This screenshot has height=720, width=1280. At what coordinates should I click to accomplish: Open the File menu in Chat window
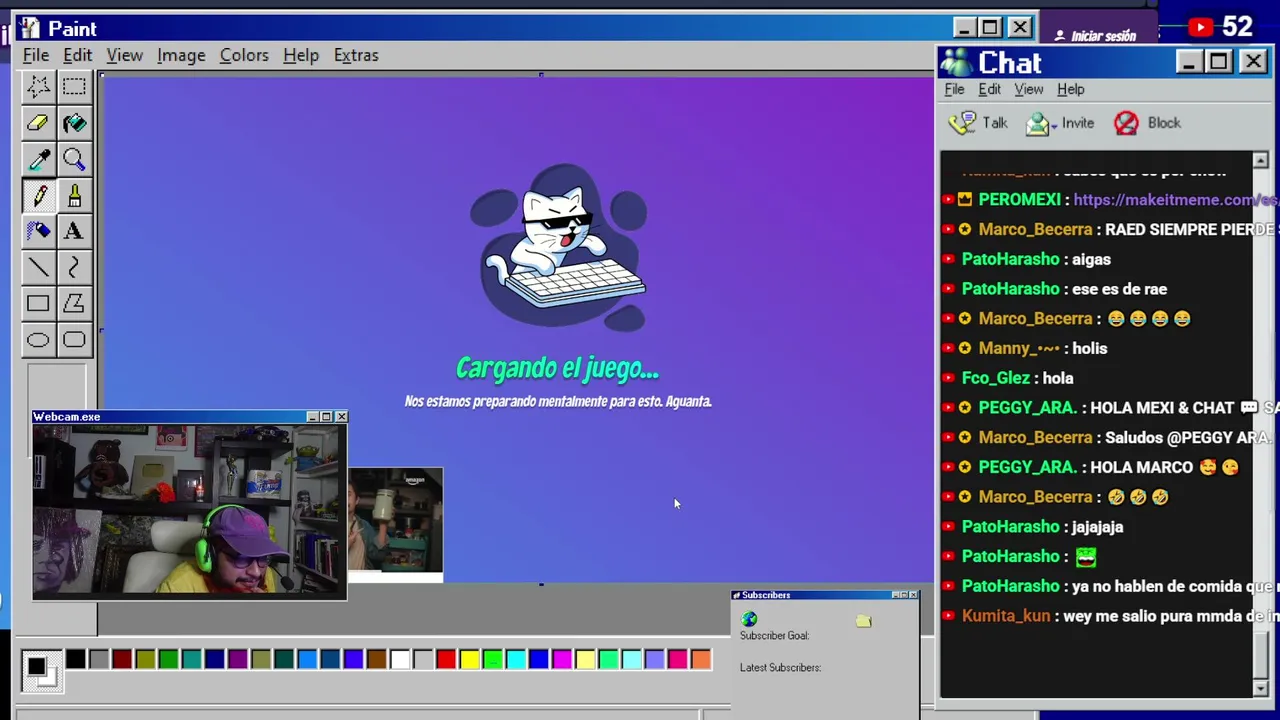coord(954,89)
